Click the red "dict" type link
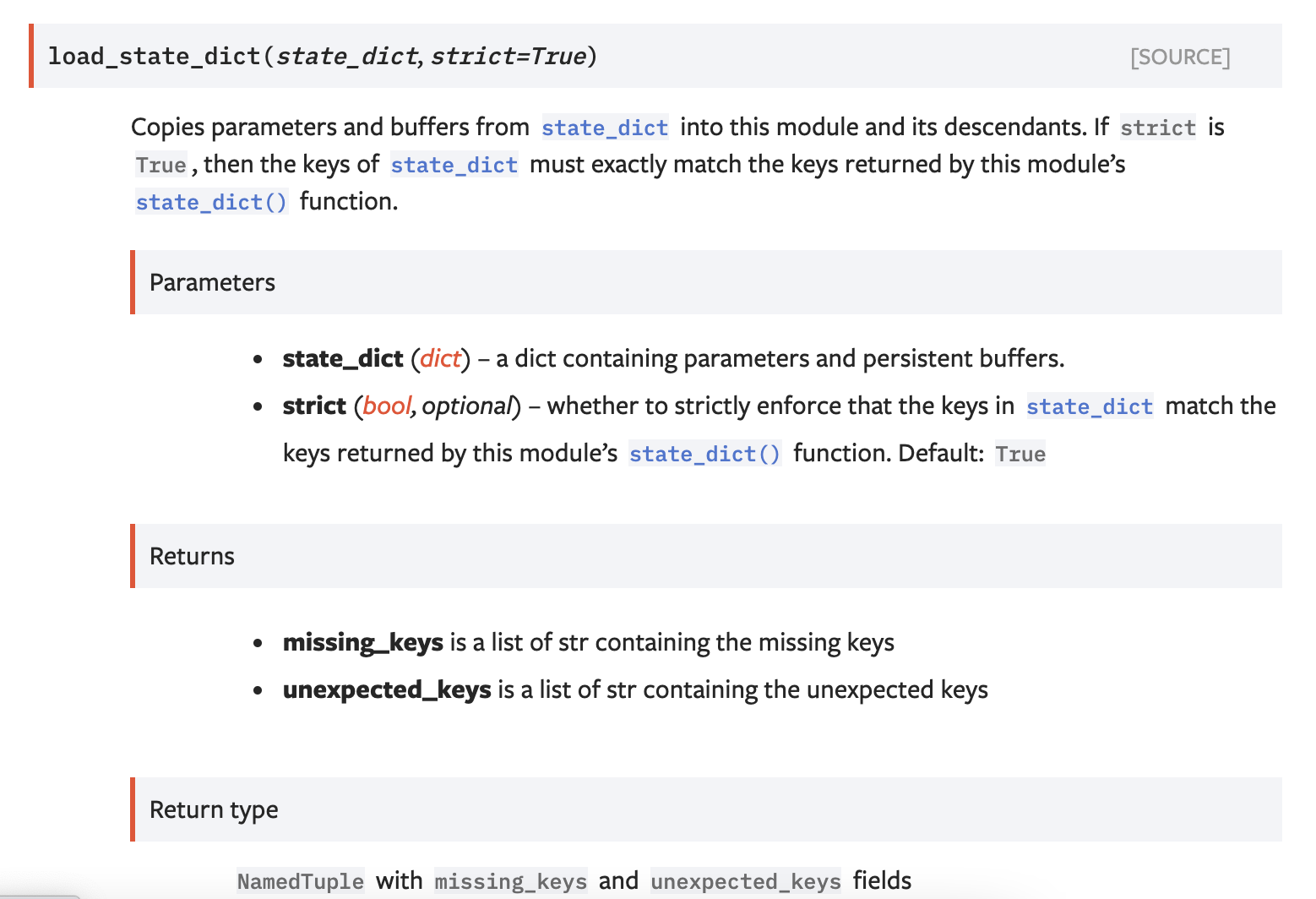The height and width of the screenshot is (899, 1316). tap(440, 358)
